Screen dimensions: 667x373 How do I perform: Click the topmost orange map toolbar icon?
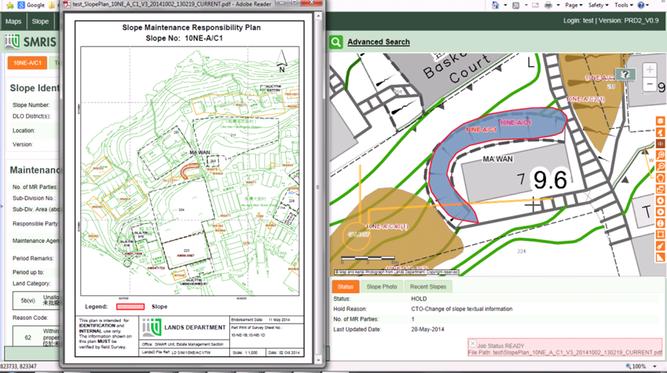pyautogui.click(x=661, y=121)
